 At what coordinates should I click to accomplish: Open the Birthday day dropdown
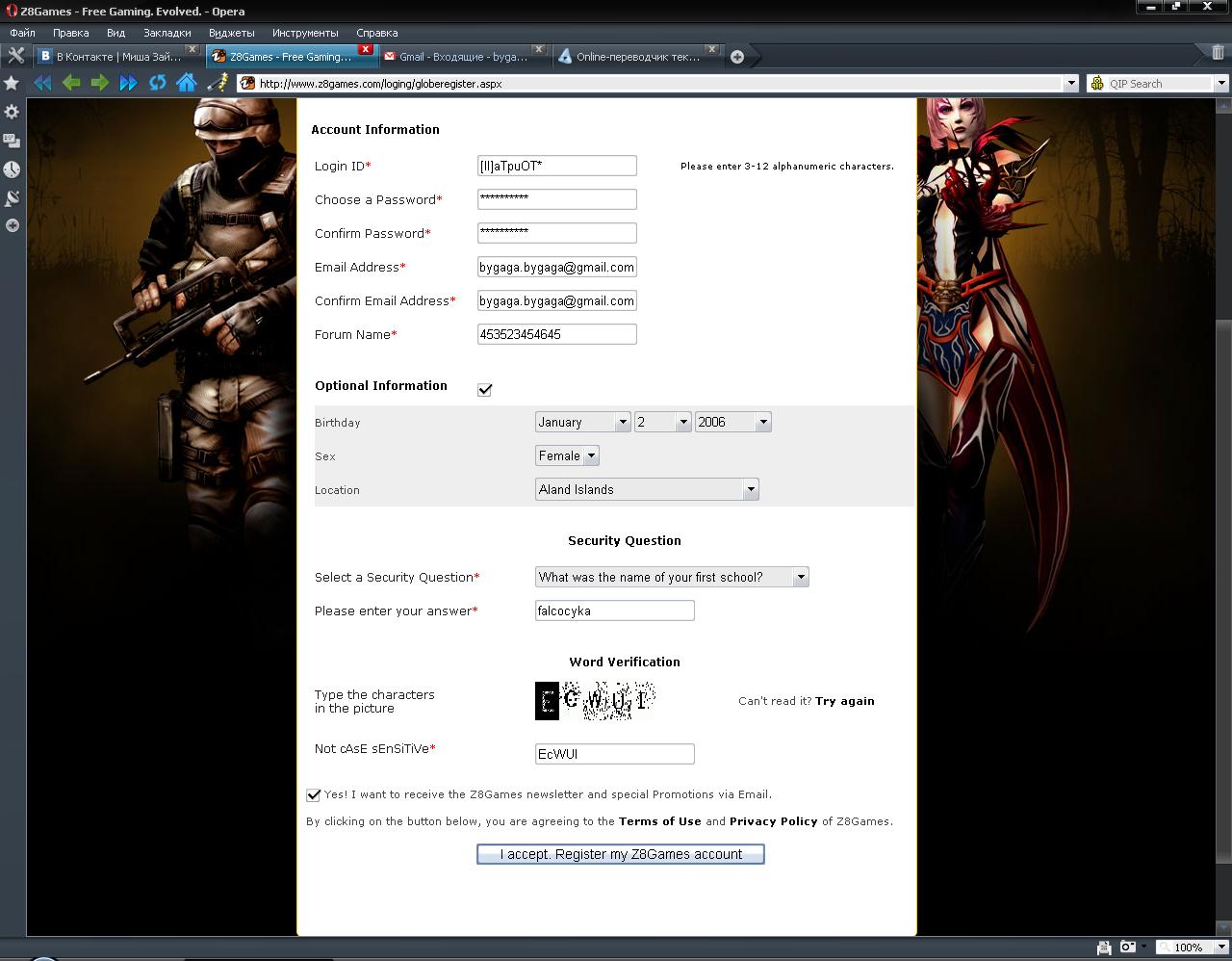662,422
